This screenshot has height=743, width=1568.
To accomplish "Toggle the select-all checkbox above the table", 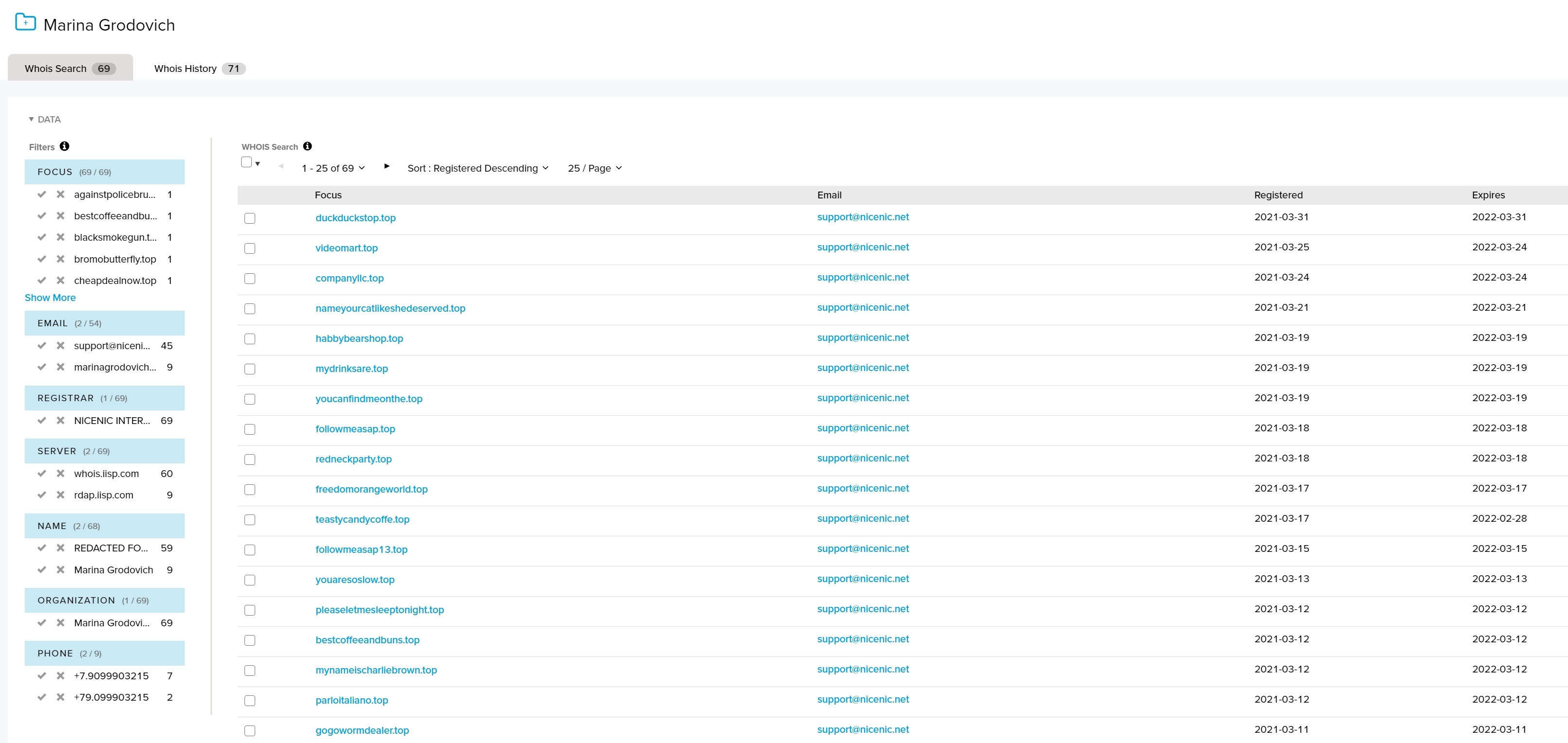I will (246, 162).
